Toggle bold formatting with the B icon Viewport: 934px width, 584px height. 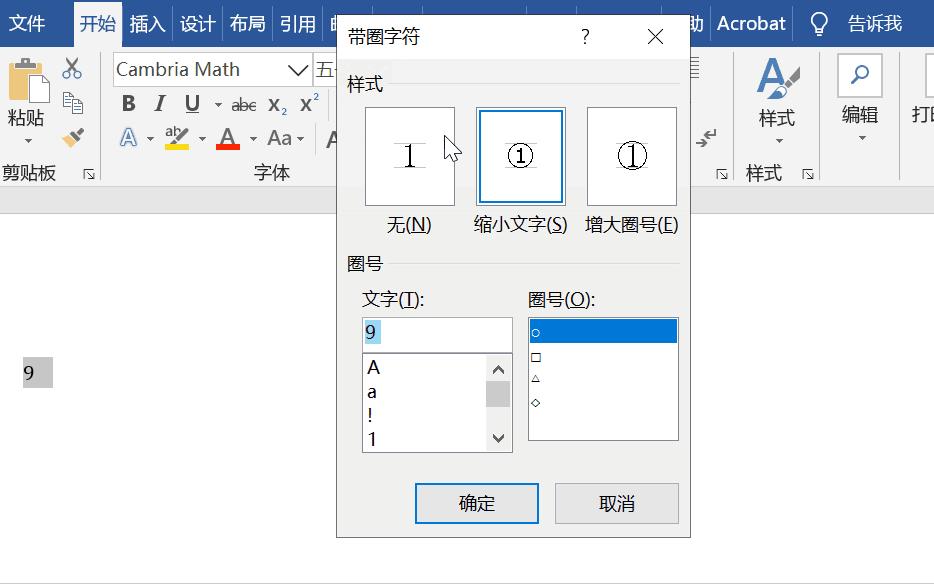(128, 103)
